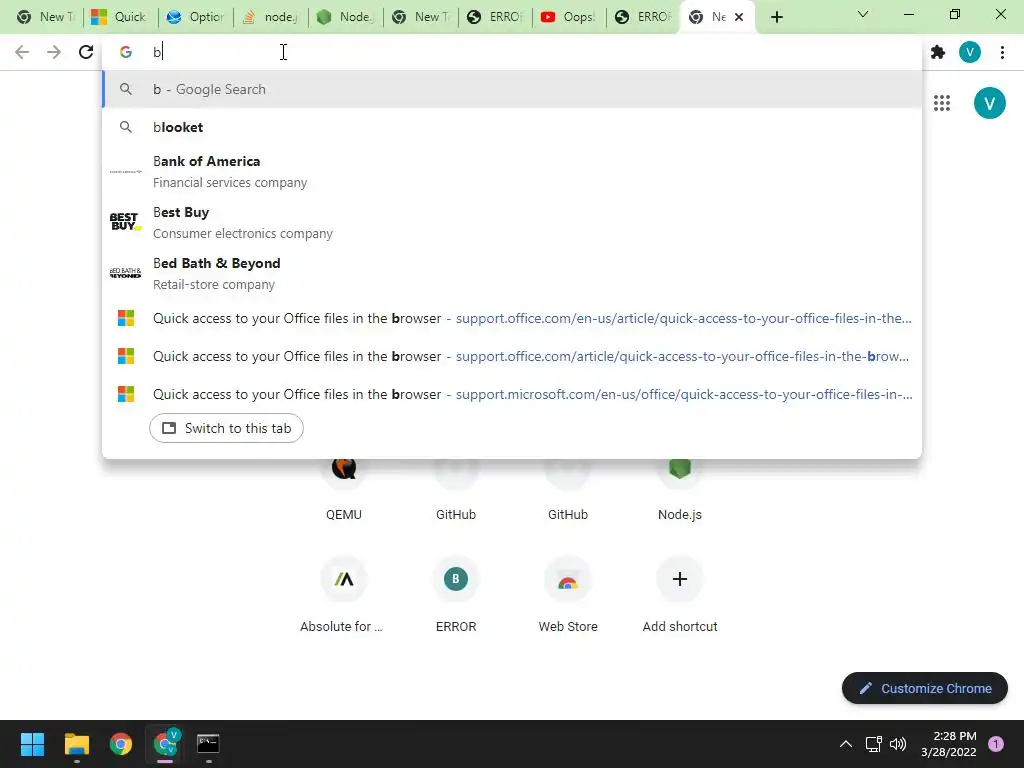Image resolution: width=1024 pixels, height=768 pixels.
Task: Switch to the Options tab
Action: point(195,17)
